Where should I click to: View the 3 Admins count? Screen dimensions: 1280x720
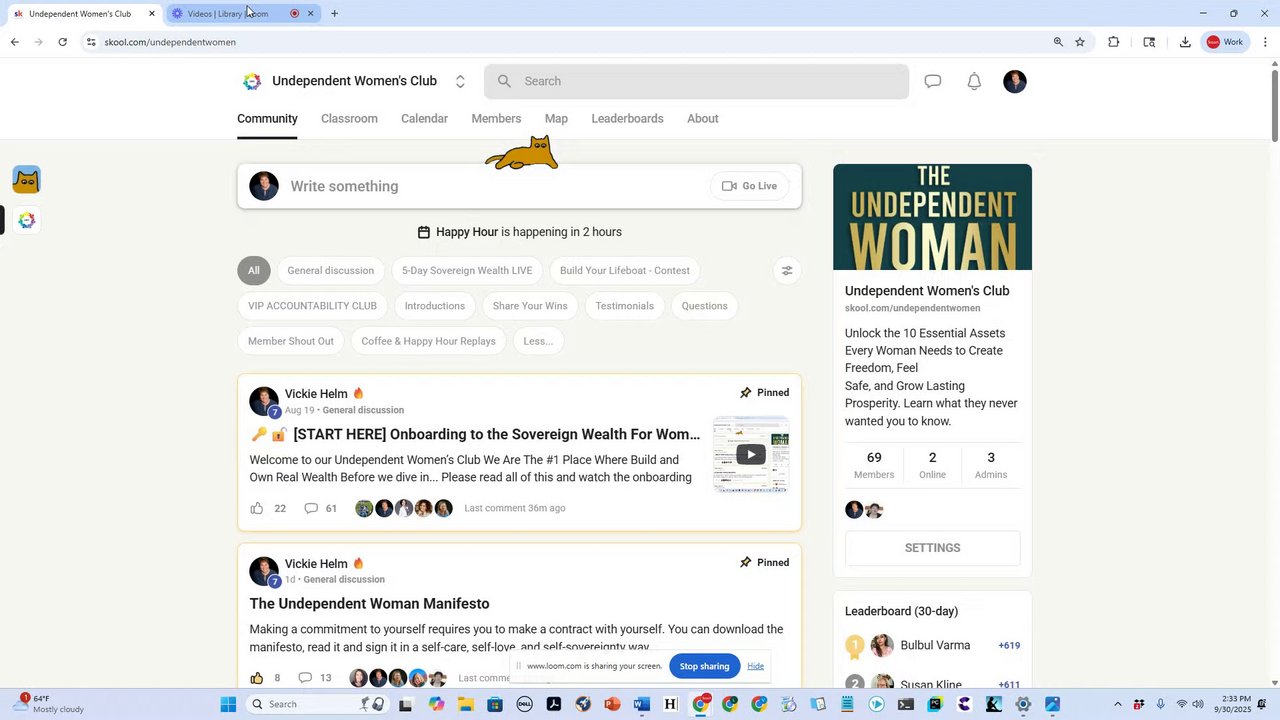(x=991, y=465)
